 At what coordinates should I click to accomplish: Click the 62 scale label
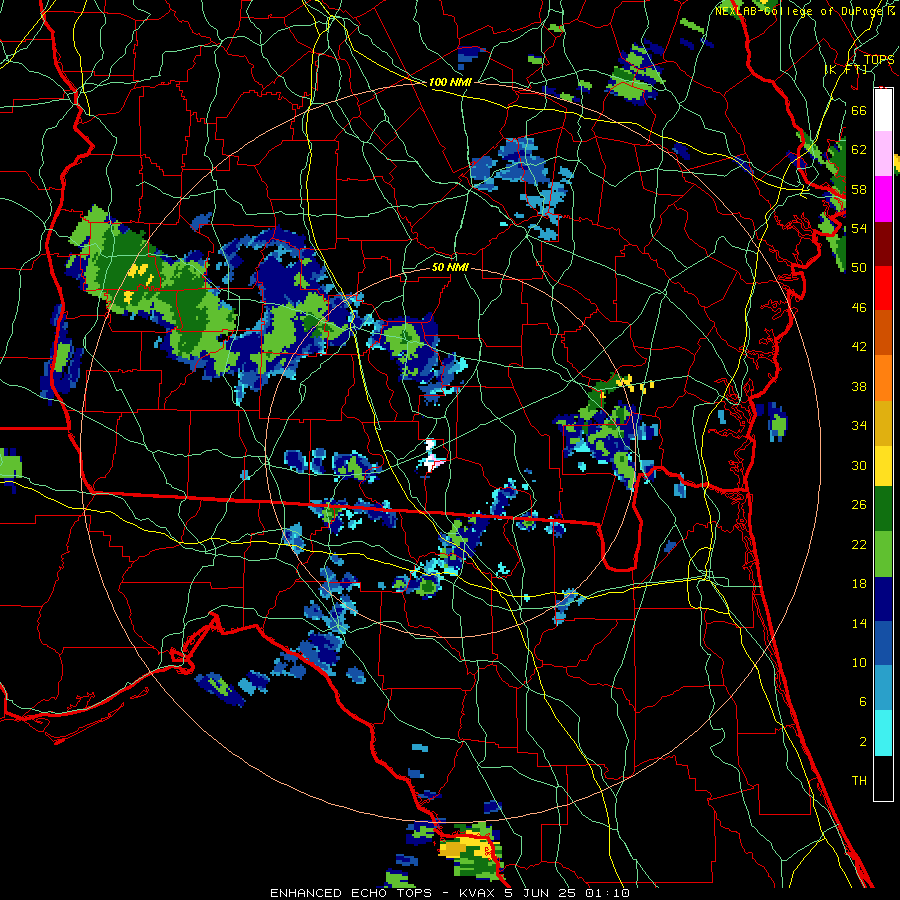(x=859, y=150)
